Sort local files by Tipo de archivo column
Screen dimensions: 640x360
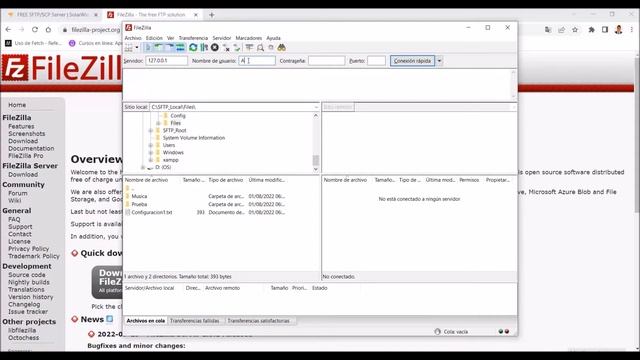click(x=226, y=180)
